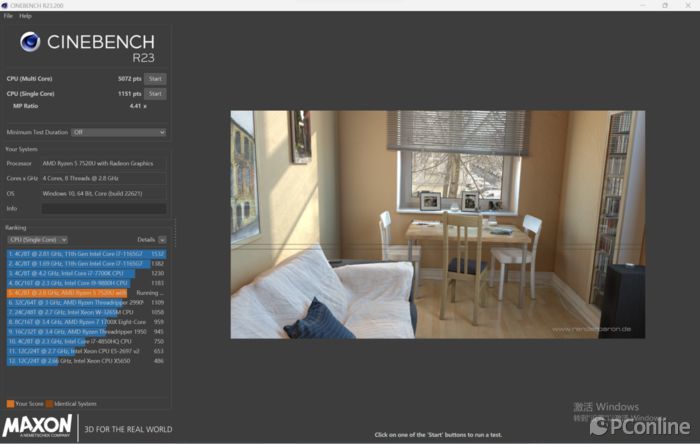
Task: Click the orange Your Score legend swatch
Action: click(10, 404)
